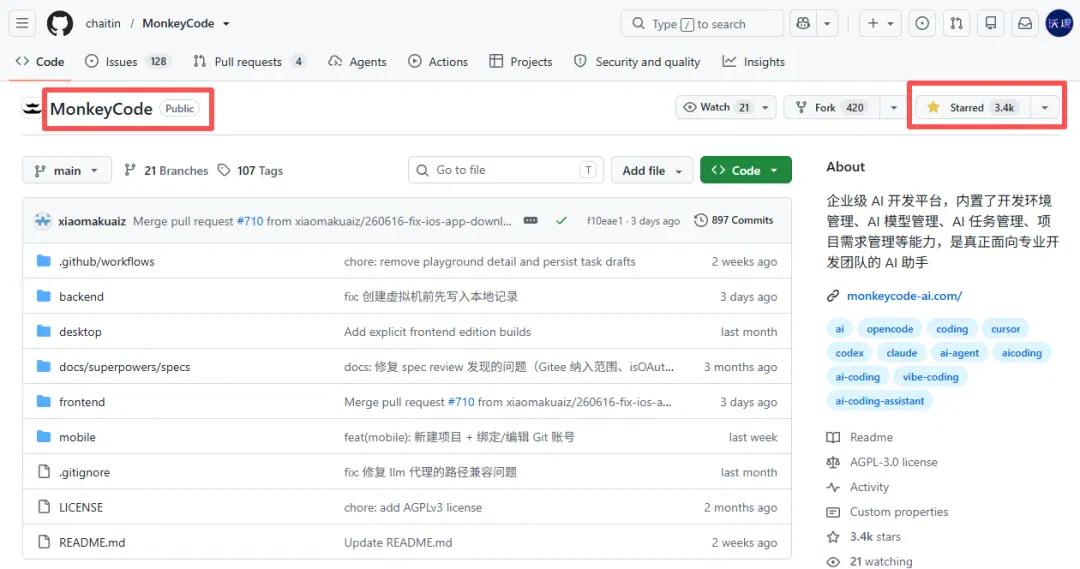
Task: Open the Activity link
Action: 869,486
